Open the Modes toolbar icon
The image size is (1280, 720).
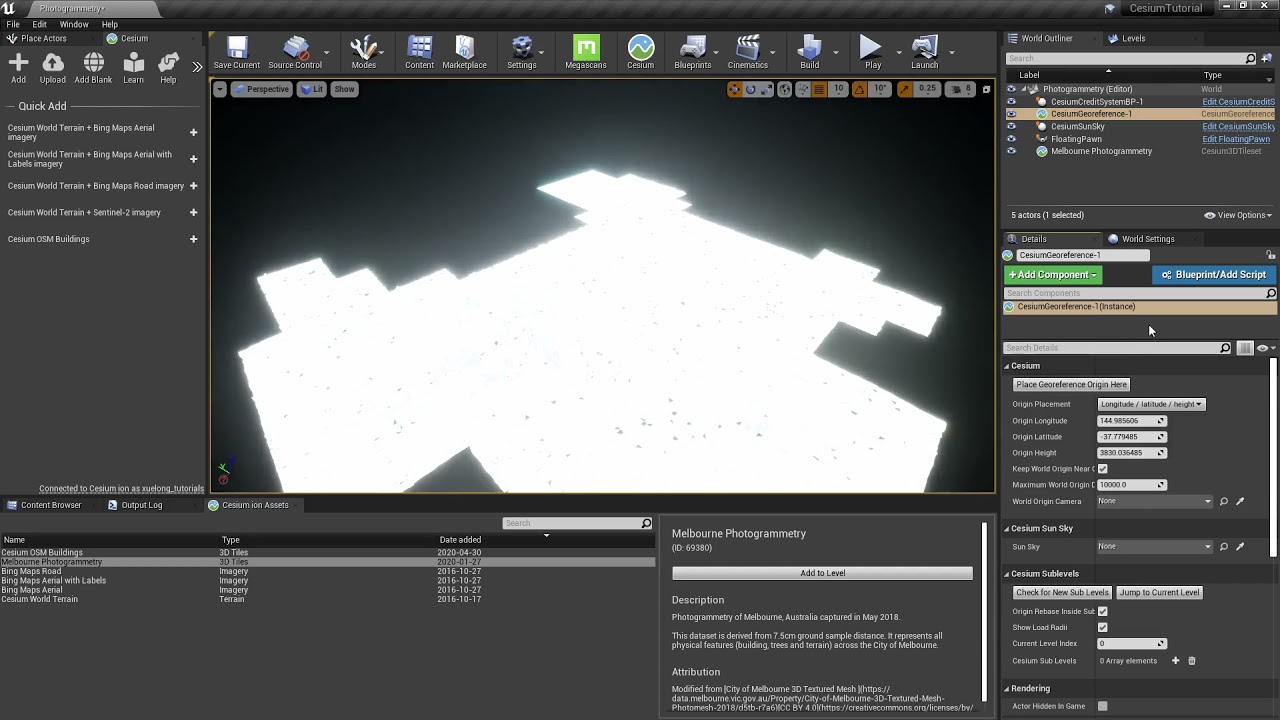pyautogui.click(x=364, y=52)
